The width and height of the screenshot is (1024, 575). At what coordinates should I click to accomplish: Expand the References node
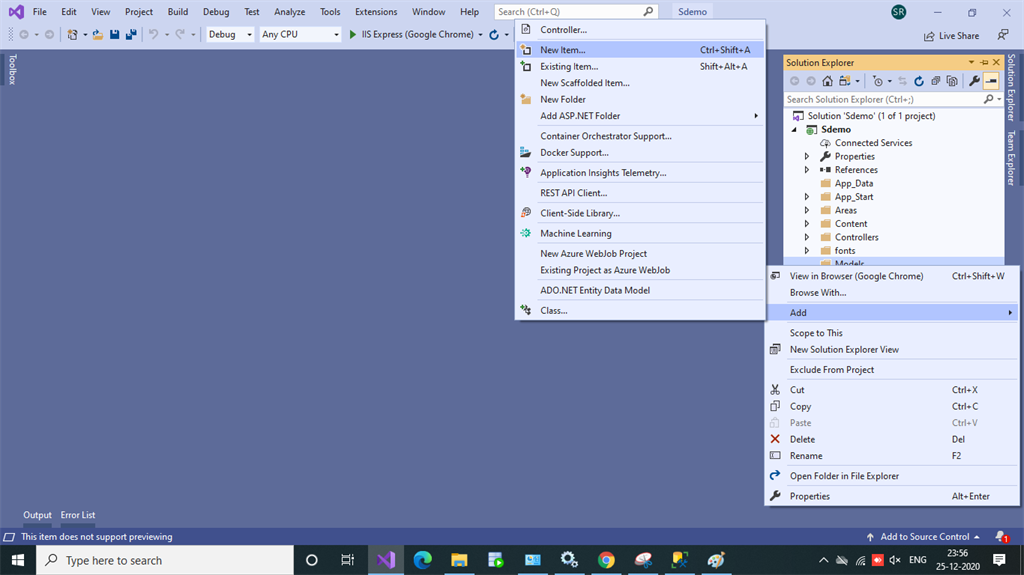(x=807, y=170)
